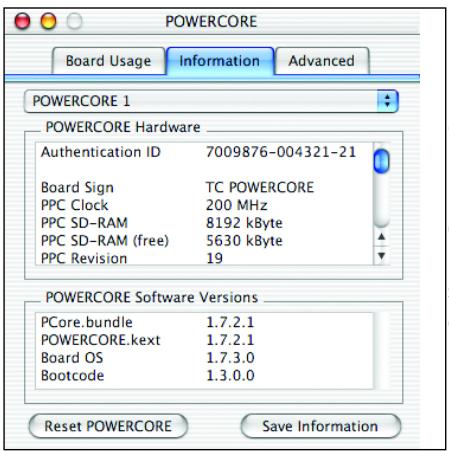449x451 pixels.
Task: Select the Bootcode entry
Action: pyautogui.click(x=73, y=376)
